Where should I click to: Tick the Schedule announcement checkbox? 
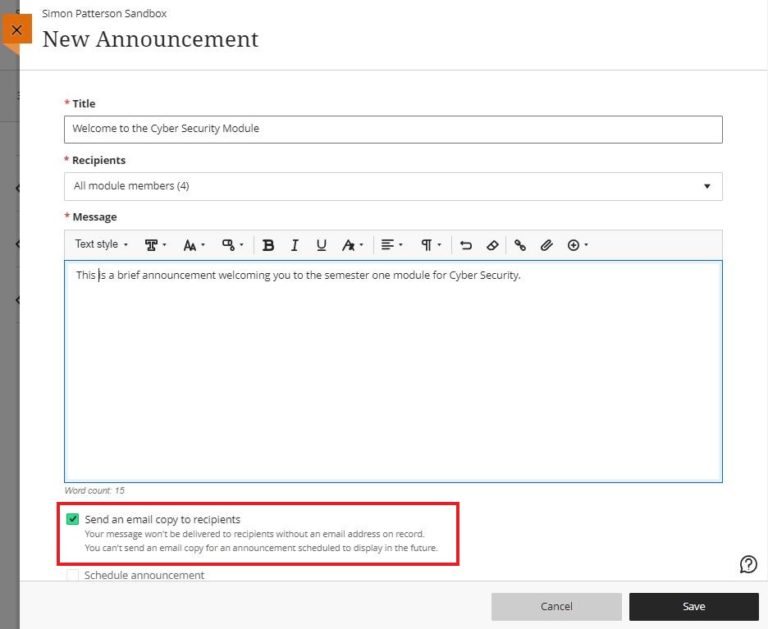tap(72, 575)
